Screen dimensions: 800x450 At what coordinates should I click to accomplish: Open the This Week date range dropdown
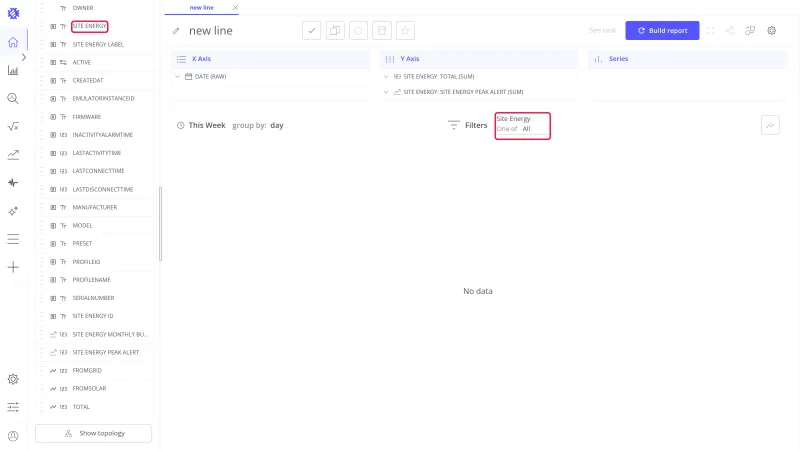(207, 126)
